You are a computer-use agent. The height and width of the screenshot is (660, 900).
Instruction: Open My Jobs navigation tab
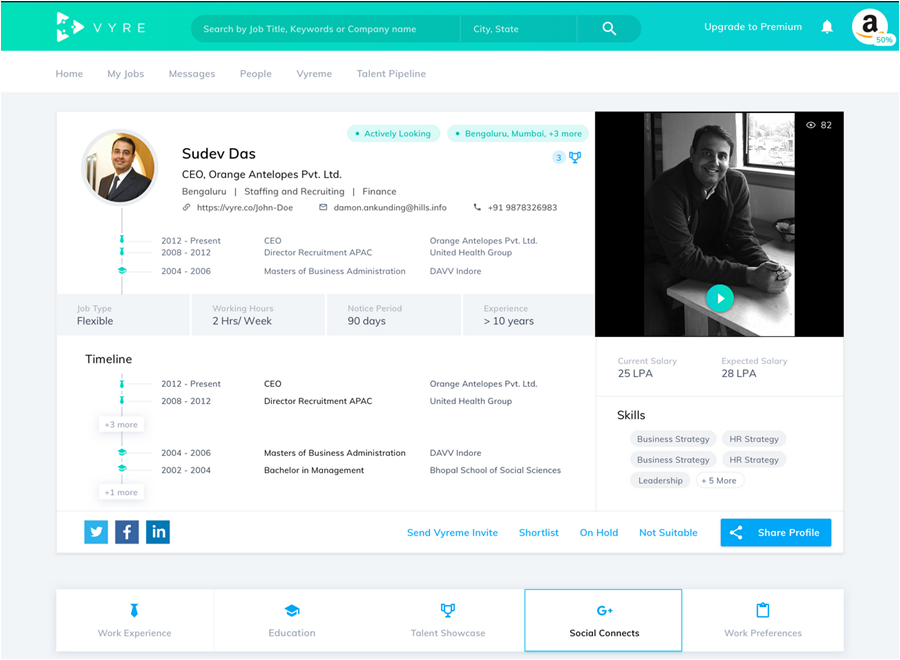[126, 73]
